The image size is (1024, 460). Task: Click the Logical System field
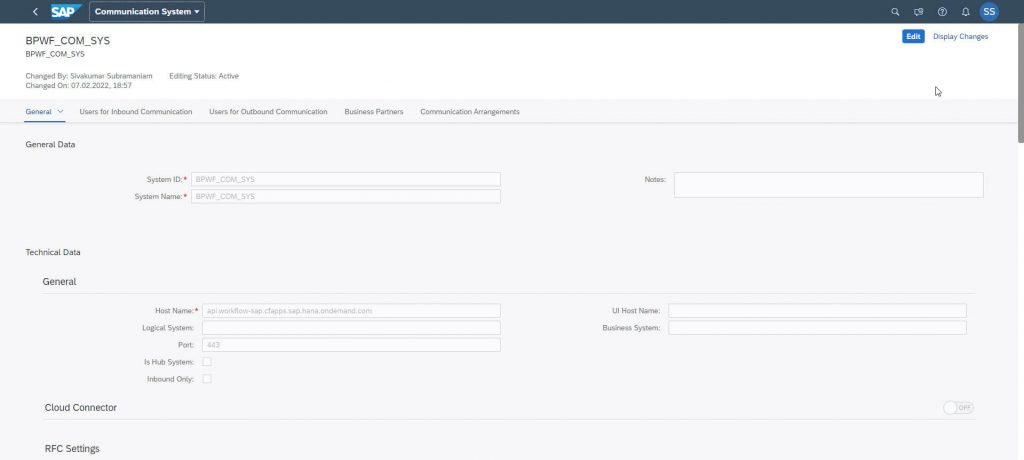[351, 327]
